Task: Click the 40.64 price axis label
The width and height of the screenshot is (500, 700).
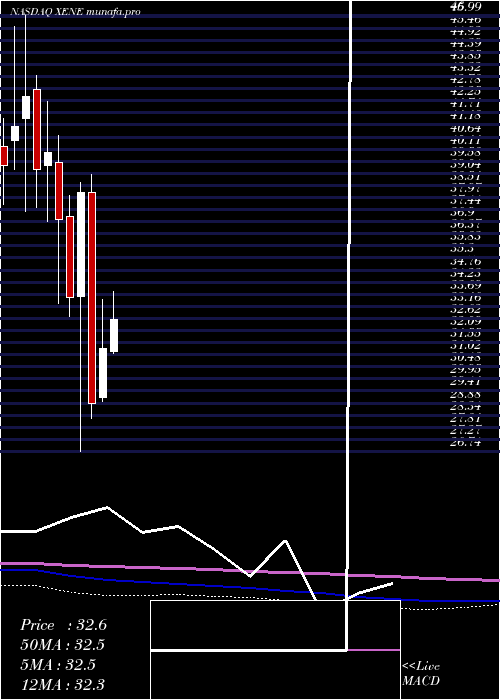Action: [x=466, y=129]
